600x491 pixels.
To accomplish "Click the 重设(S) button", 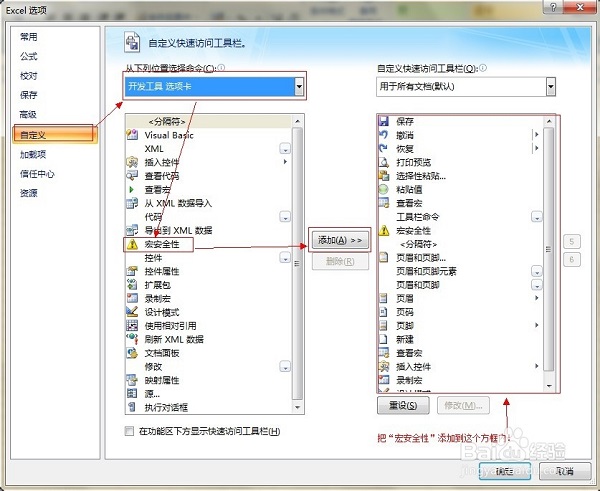I will (403, 406).
